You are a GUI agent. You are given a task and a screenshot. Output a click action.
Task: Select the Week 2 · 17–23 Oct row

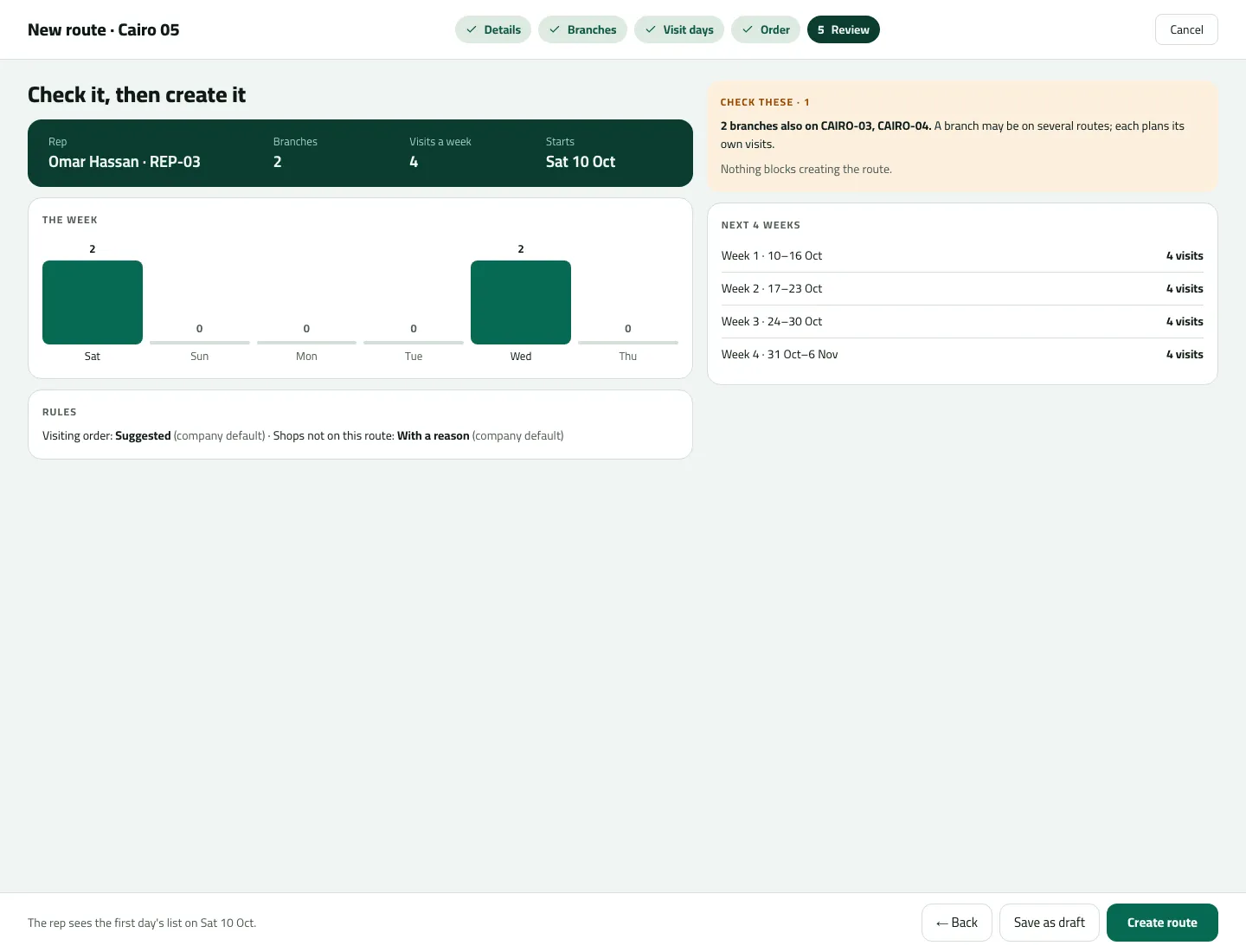(962, 289)
